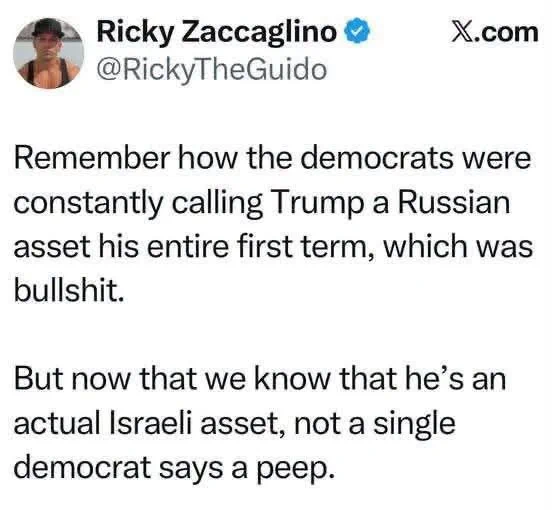Click the word "know" in second paragraph
Screen dimensions: 552x510
coord(293,378)
